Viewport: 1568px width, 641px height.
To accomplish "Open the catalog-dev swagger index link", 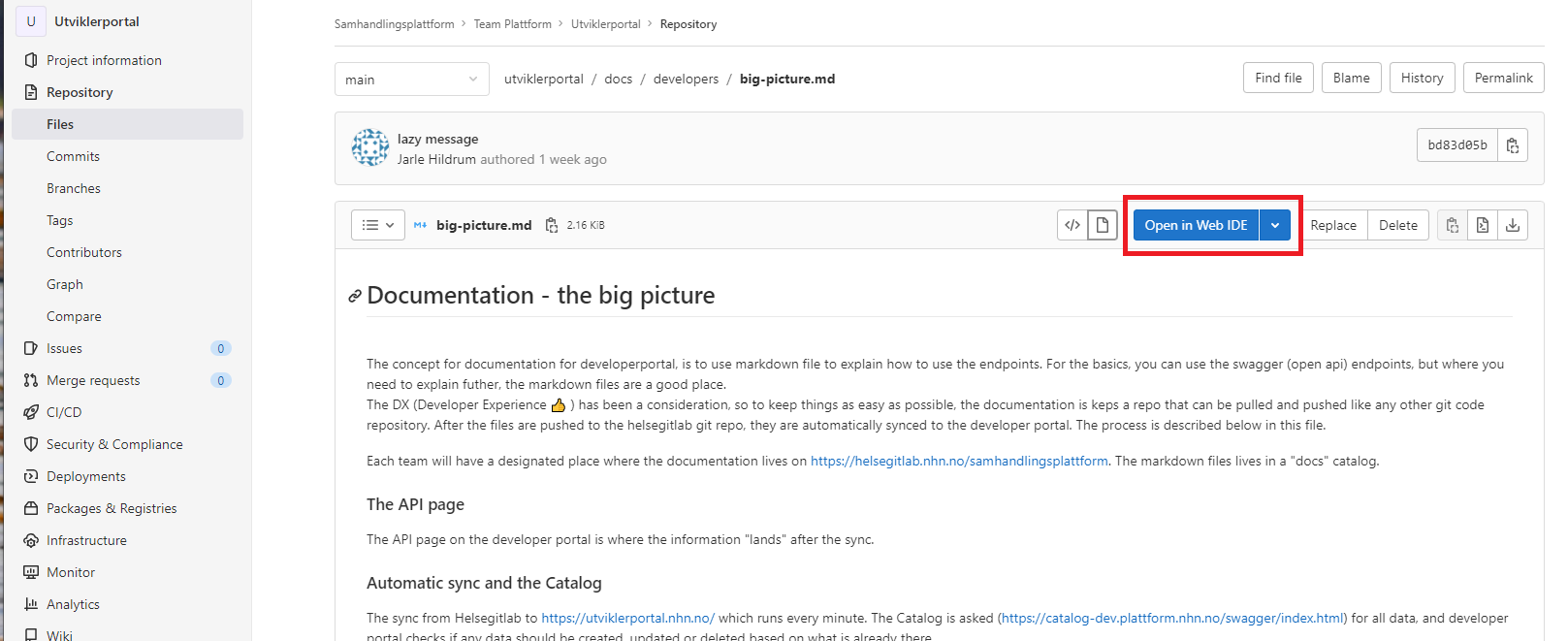I will (1172, 618).
